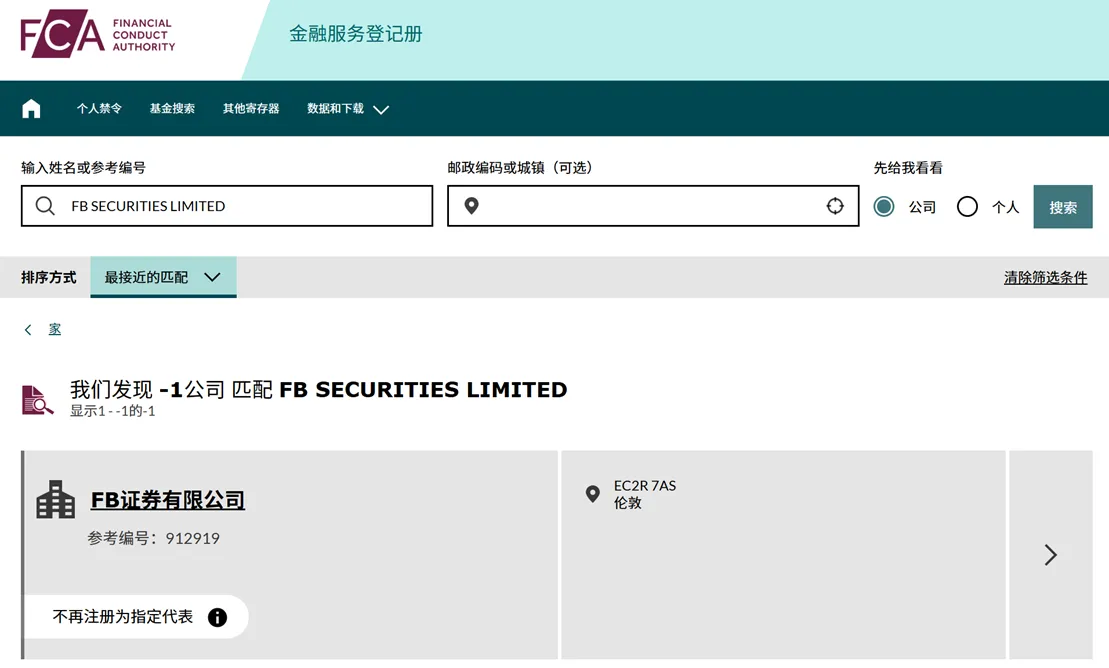Select the 公司 radio button
The height and width of the screenshot is (668, 1109).
[883, 207]
